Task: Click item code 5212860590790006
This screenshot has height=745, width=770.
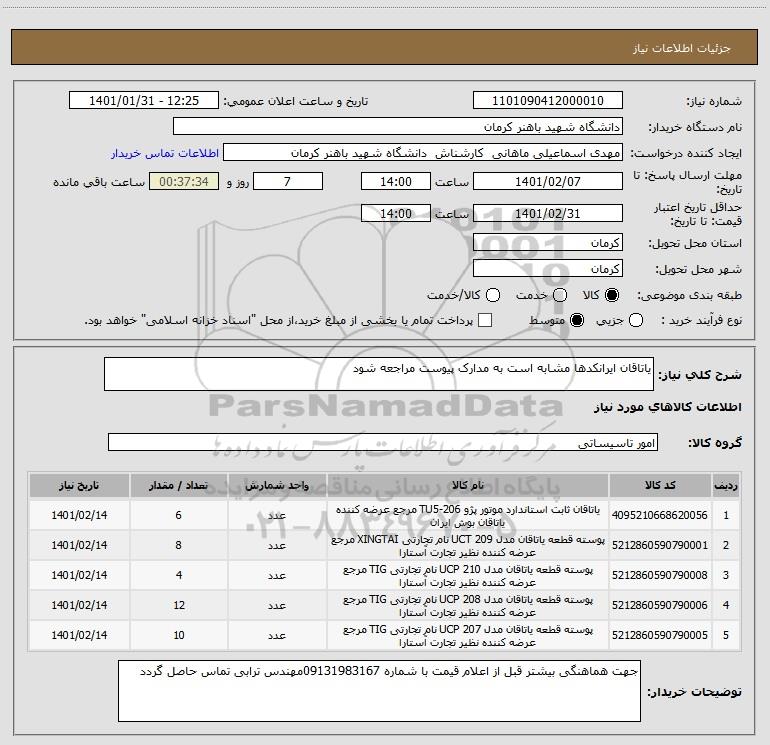Action: click(660, 605)
